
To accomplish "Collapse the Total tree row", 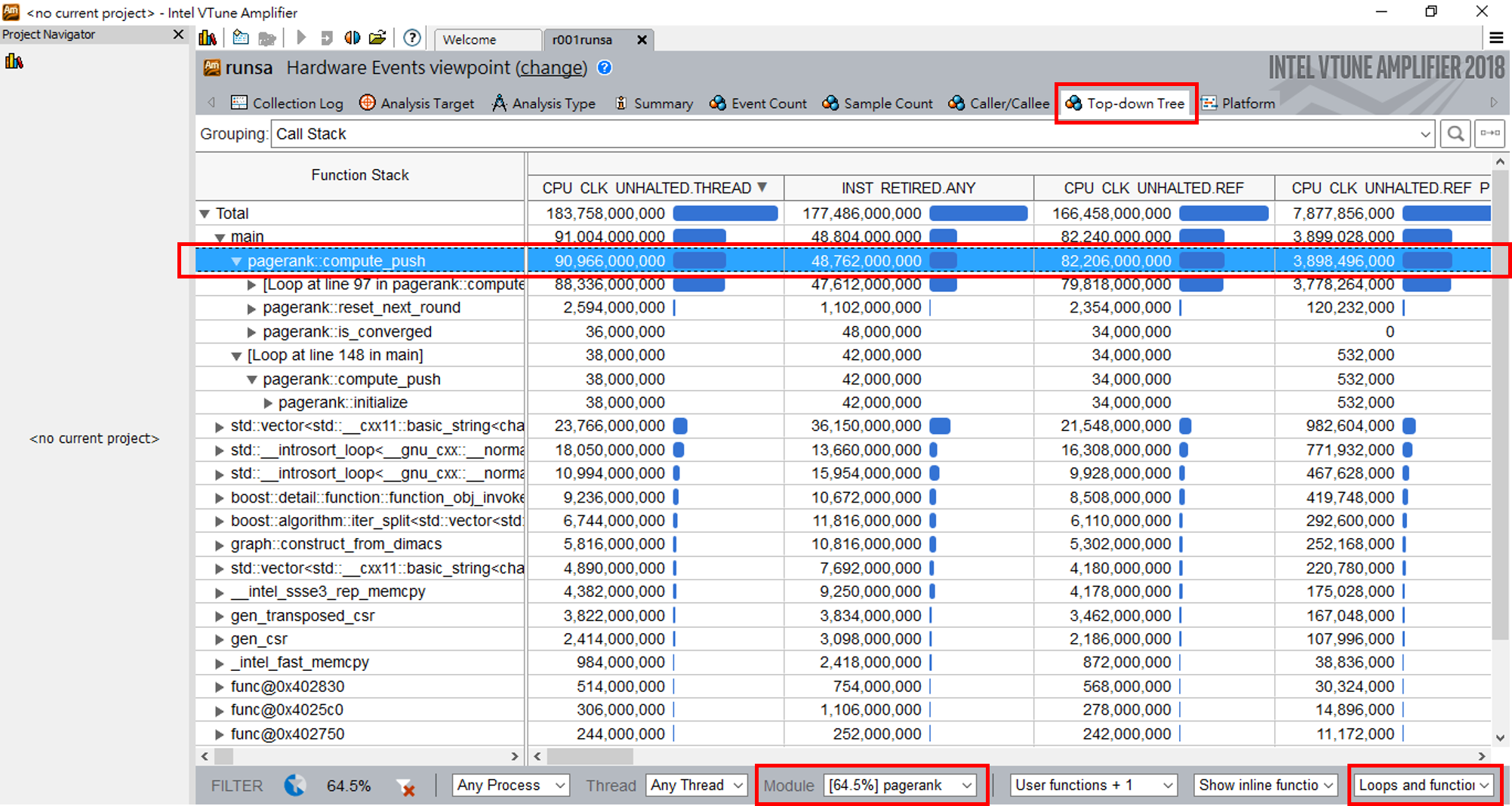I will 205,214.
